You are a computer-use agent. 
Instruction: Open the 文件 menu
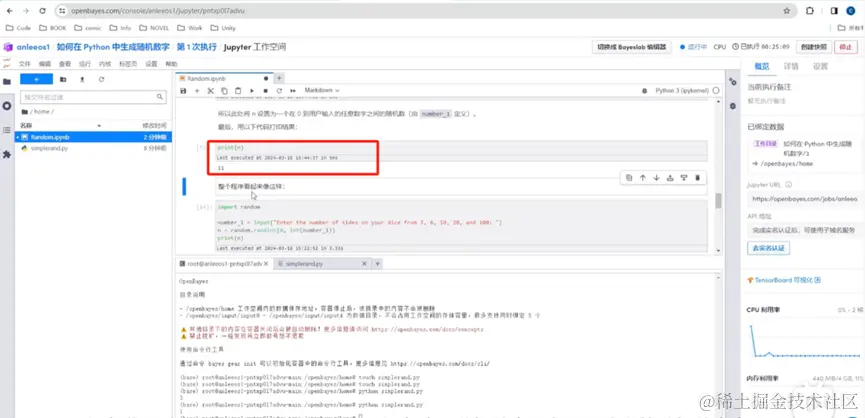click(x=24, y=64)
